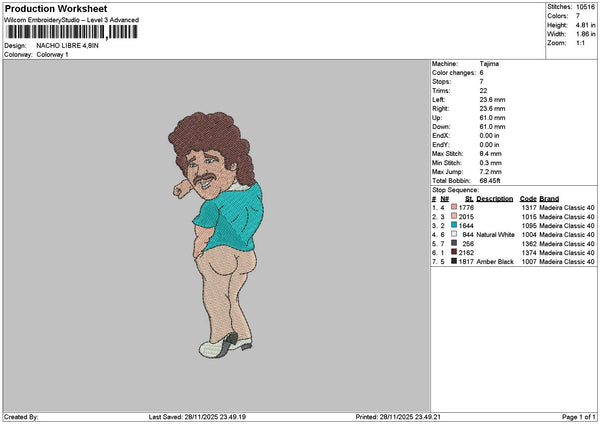The width and height of the screenshot is (600, 424).
Task: Click the 'Page 1 of 1' indicator
Action: 579,417
